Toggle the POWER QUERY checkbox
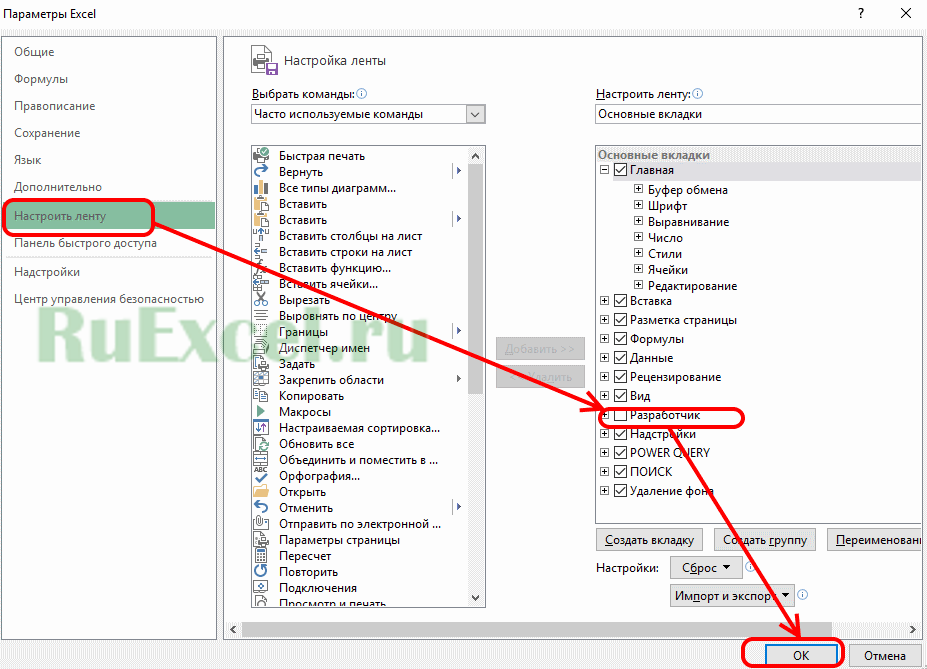The height and width of the screenshot is (669, 927). pyautogui.click(x=620, y=453)
